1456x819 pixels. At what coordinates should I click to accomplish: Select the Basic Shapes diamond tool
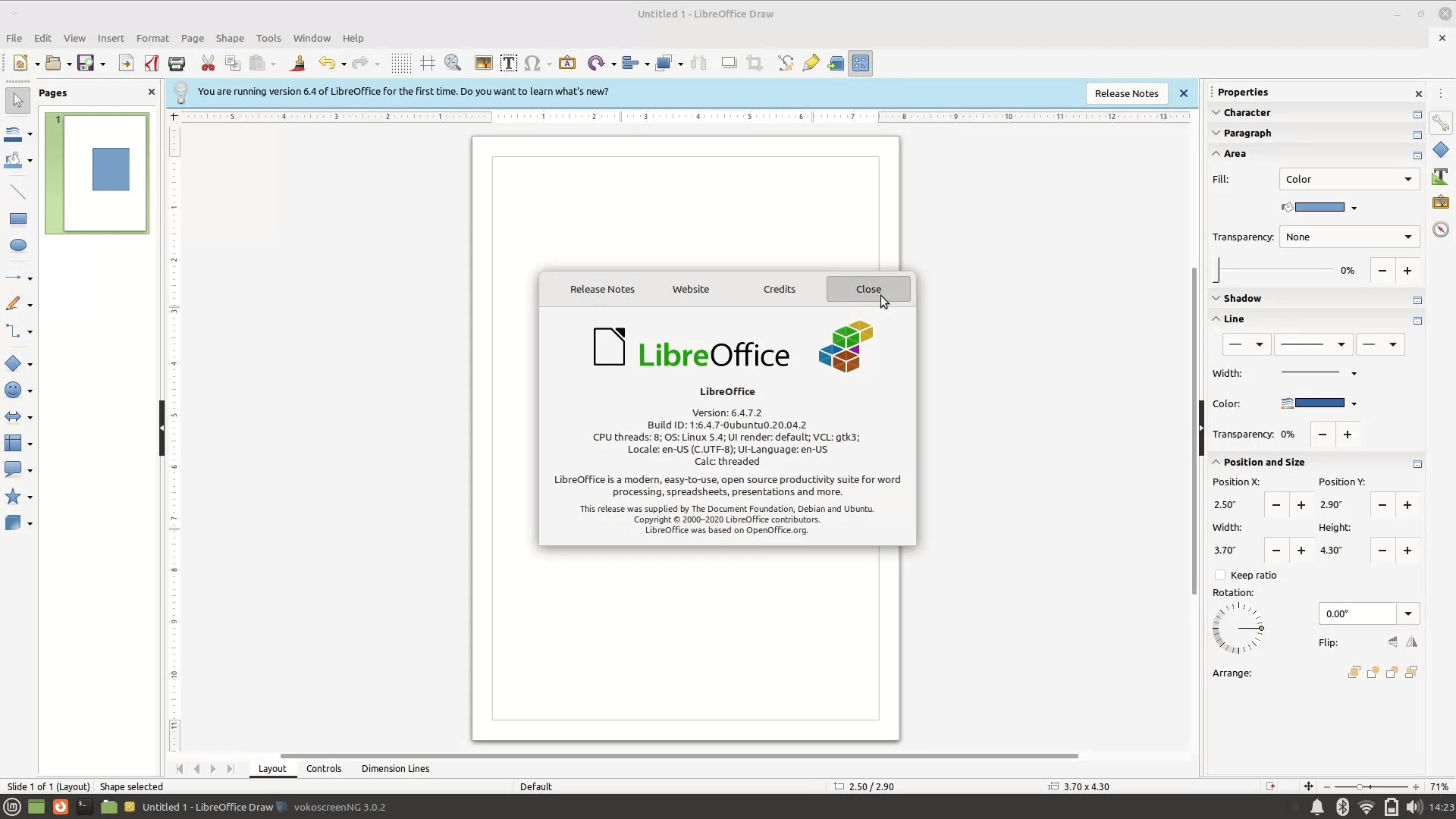click(13, 364)
